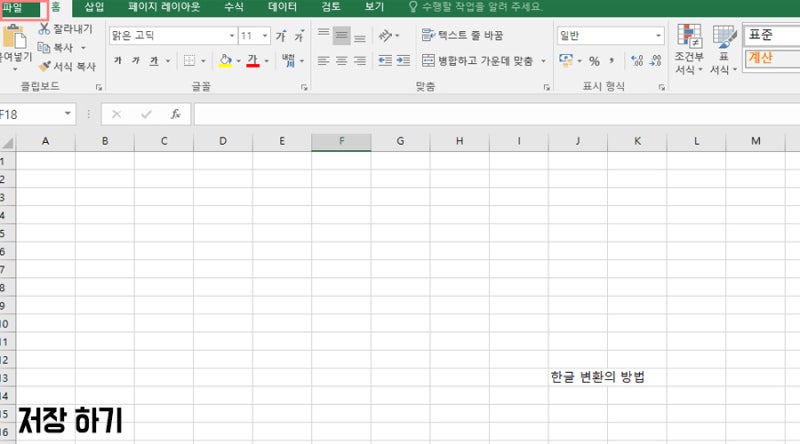Apply the 표준 cell style
Screen dimensions: 800x444
click(x=771, y=35)
